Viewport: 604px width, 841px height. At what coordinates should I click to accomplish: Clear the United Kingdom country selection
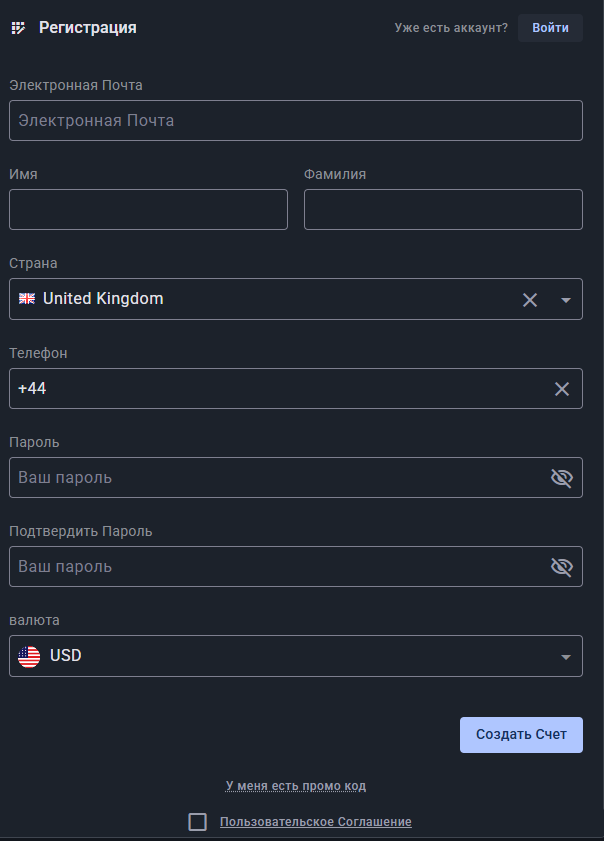coord(530,300)
